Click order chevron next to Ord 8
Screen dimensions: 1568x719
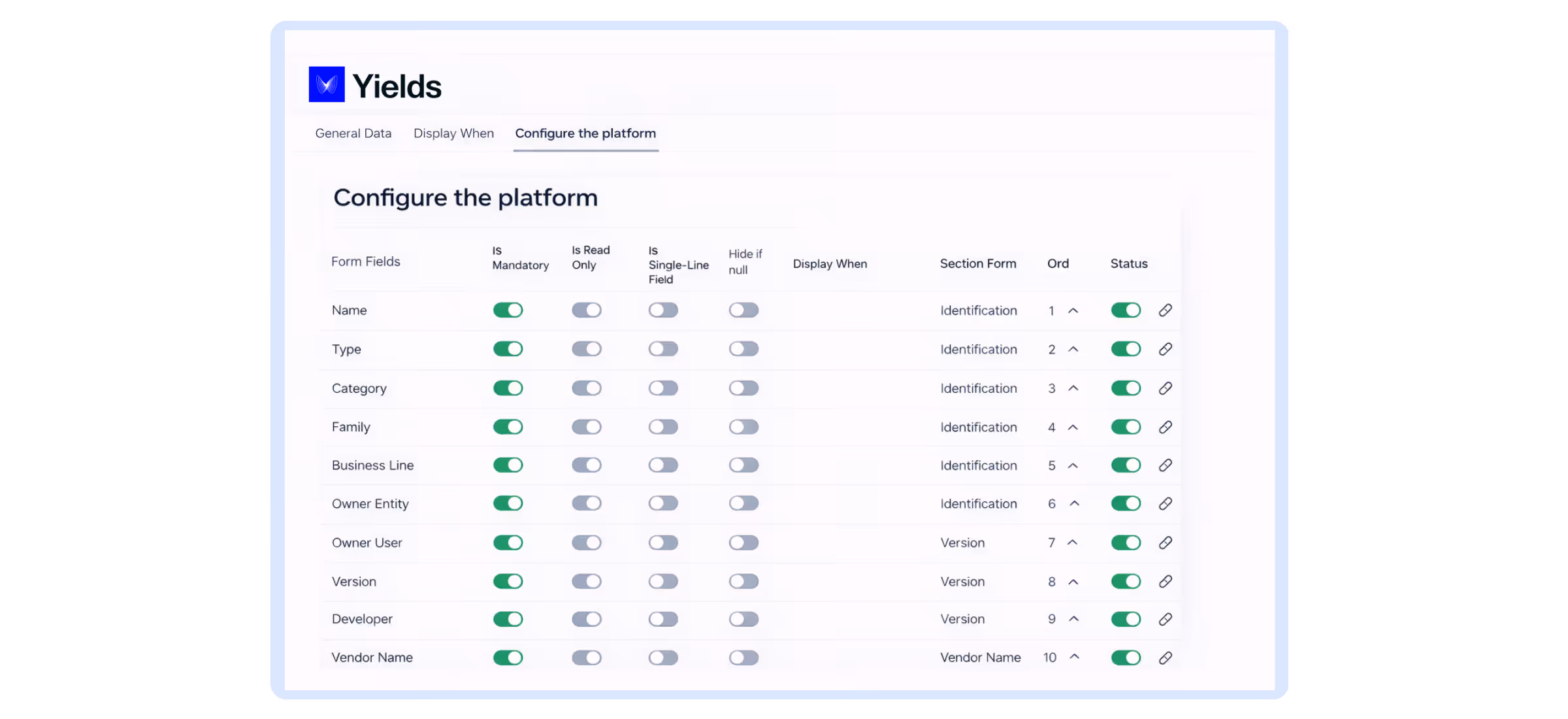(x=1073, y=582)
